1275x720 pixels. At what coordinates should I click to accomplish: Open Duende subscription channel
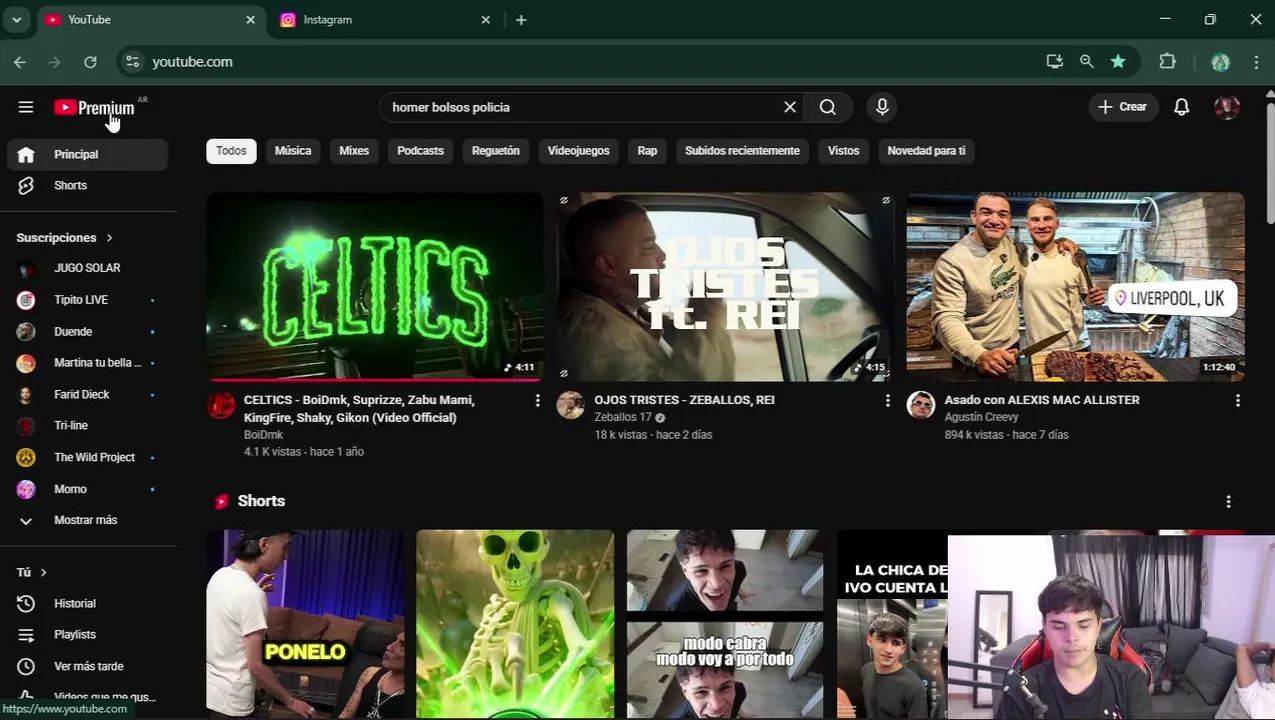pos(88,331)
